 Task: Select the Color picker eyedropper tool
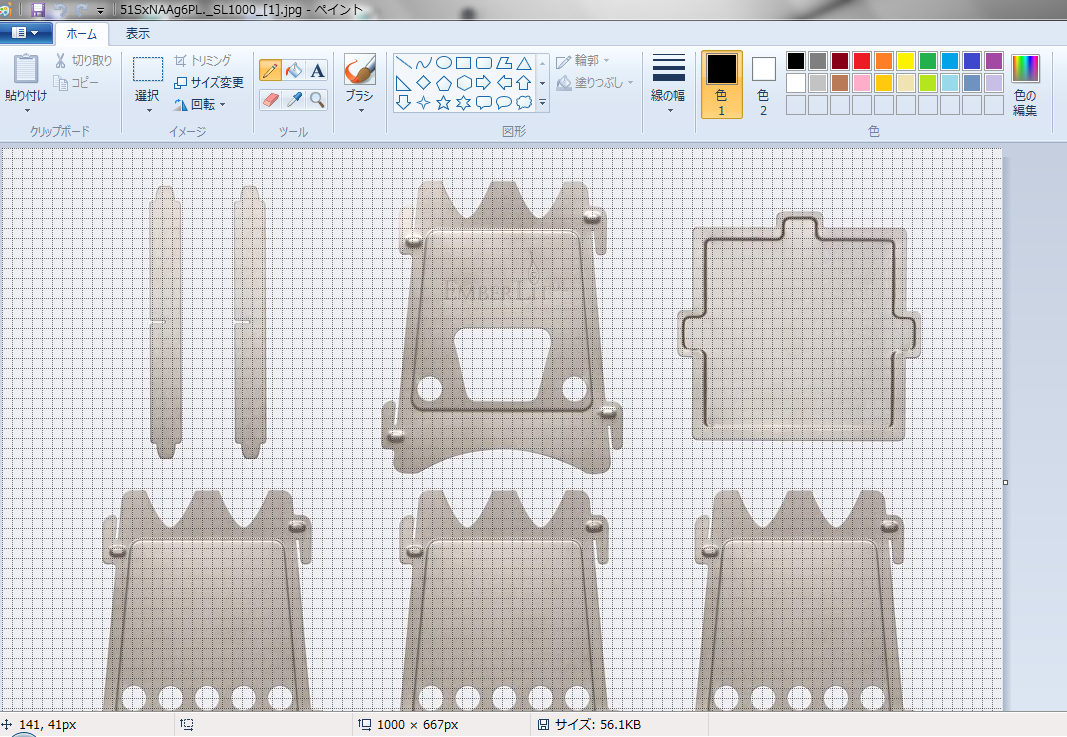294,99
